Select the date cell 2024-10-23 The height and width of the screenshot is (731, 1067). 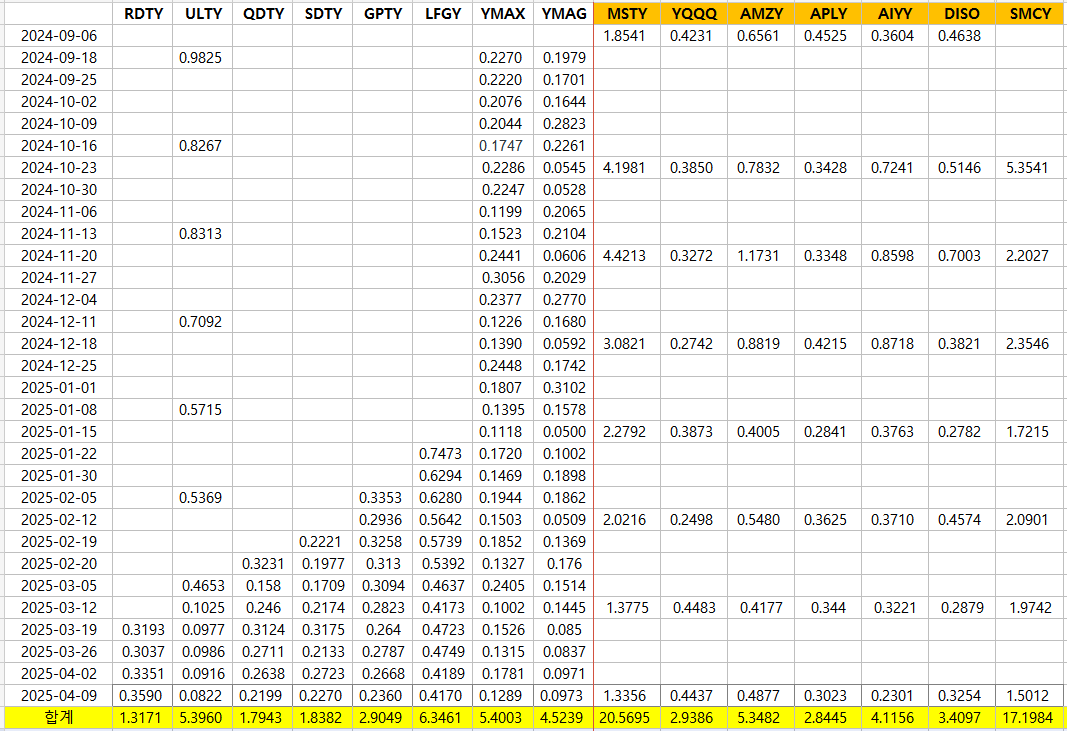coord(59,167)
